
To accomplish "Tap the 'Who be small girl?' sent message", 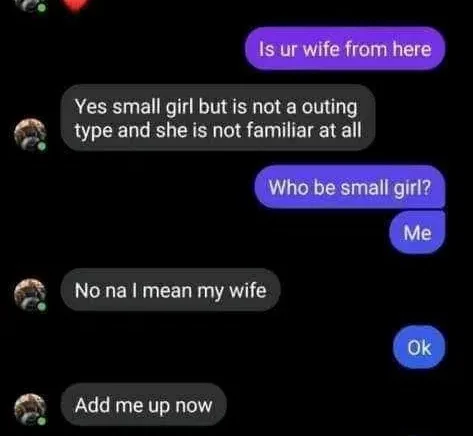I will [x=350, y=187].
